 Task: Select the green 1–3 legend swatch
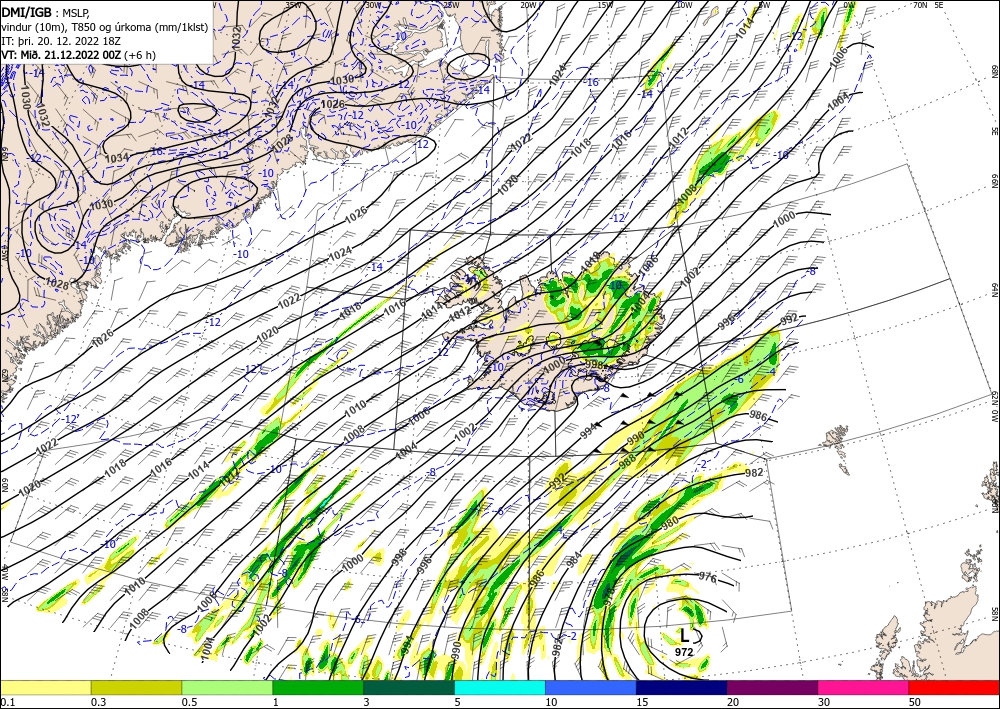point(318,687)
